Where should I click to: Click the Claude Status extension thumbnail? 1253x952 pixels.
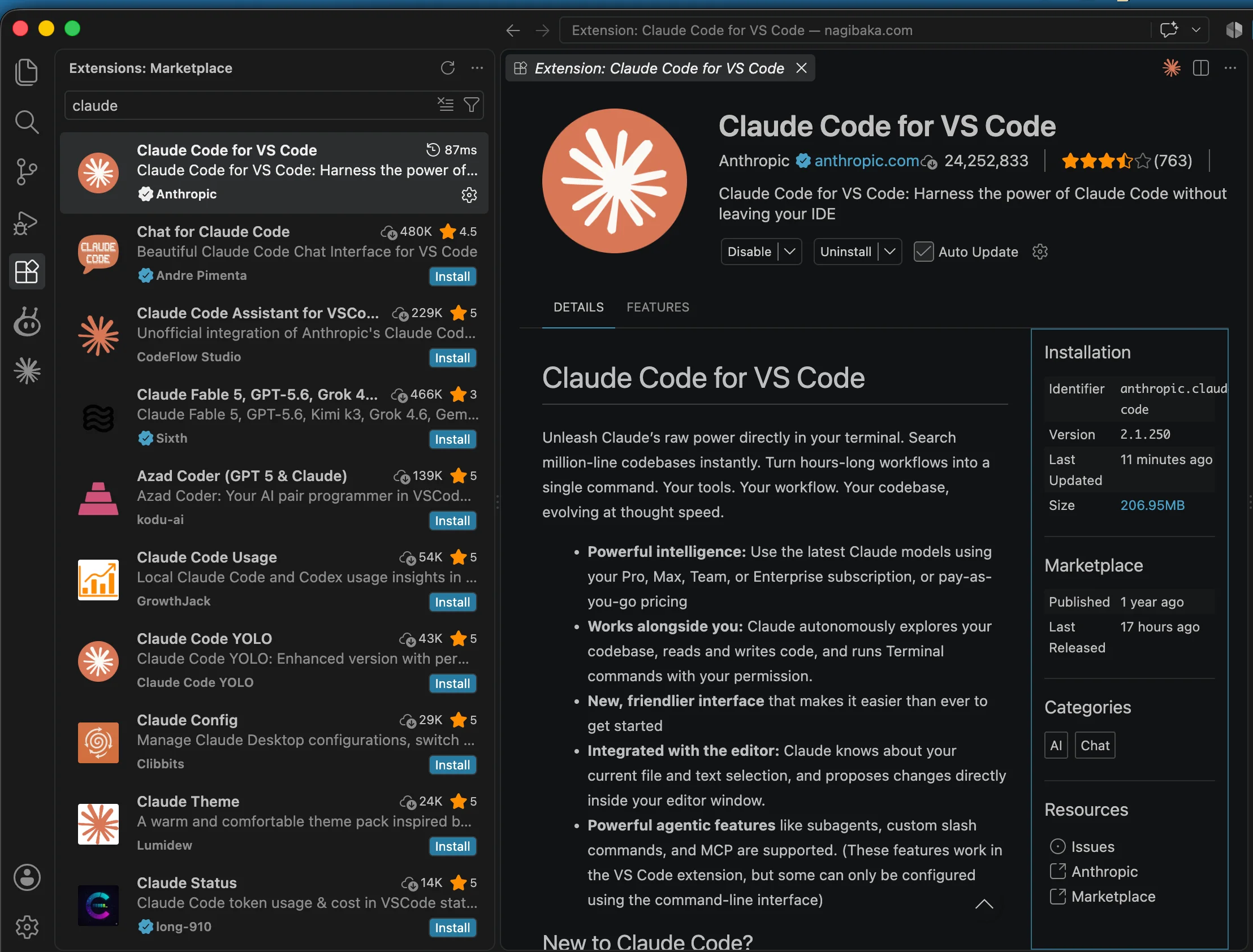[x=98, y=905]
